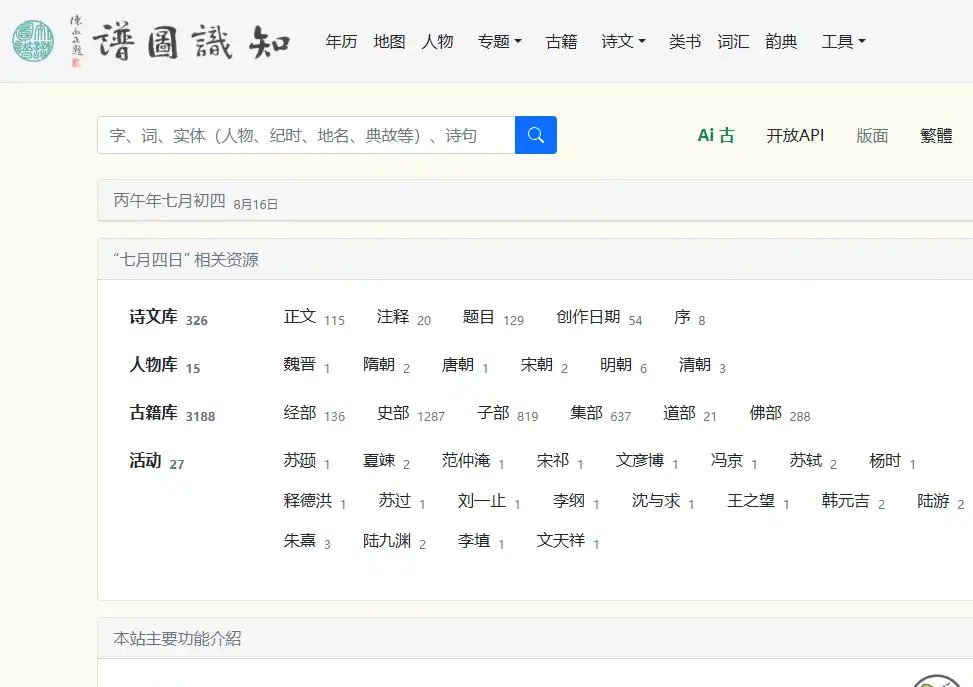The width and height of the screenshot is (973, 687).
Task: Click 苏轼 in the 活动 list
Action: point(806,460)
